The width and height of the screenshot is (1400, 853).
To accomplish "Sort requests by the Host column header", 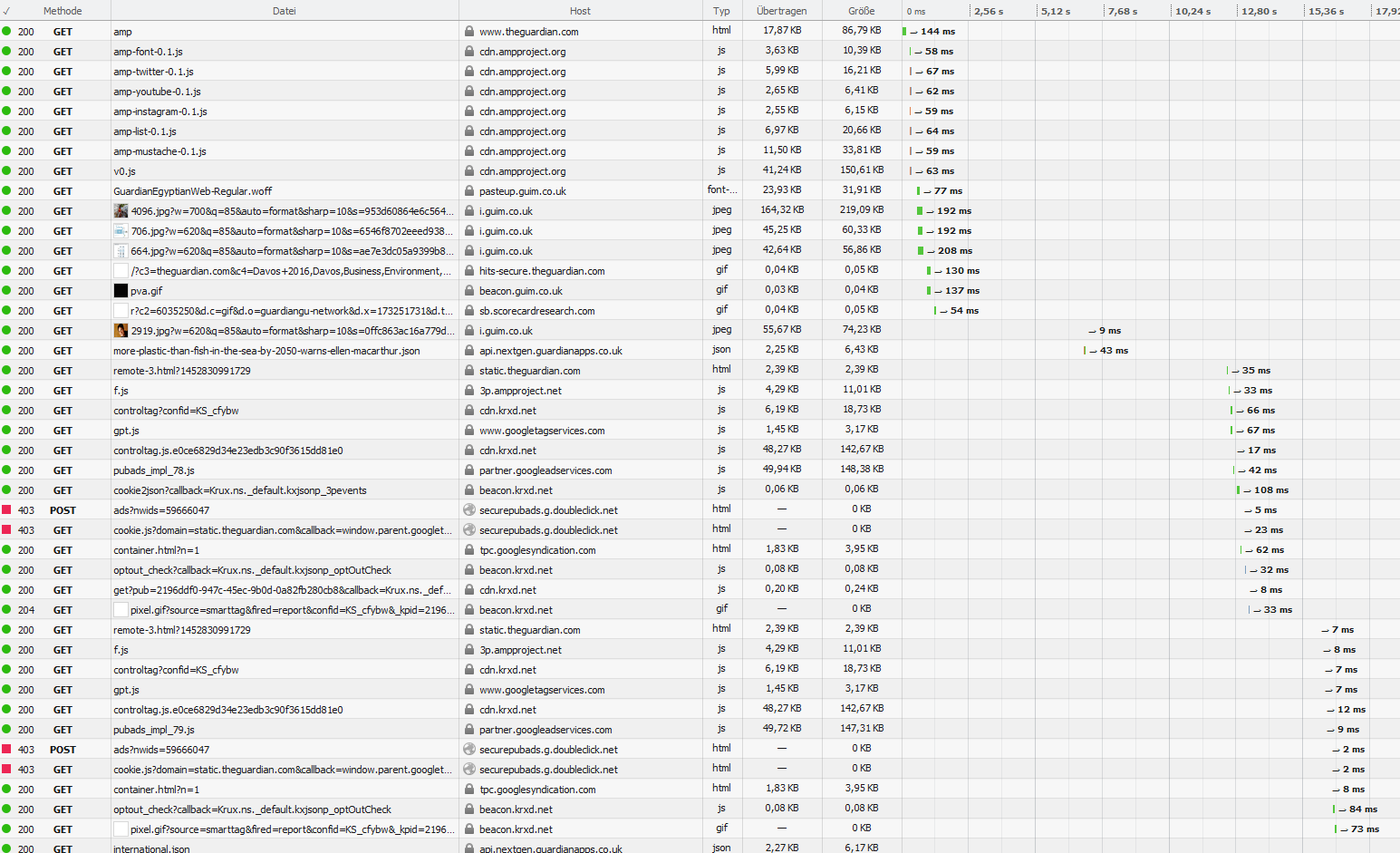I will (x=580, y=11).
